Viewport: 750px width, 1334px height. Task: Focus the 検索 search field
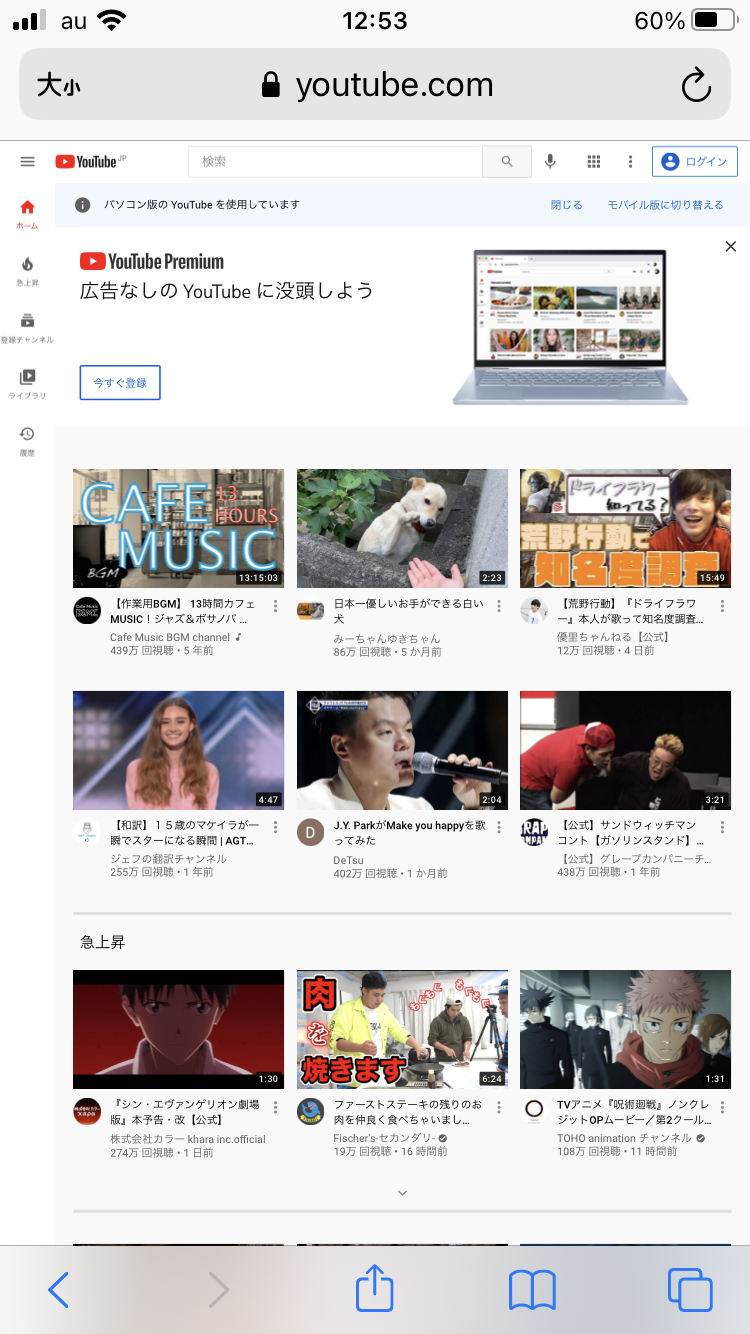[x=335, y=162]
